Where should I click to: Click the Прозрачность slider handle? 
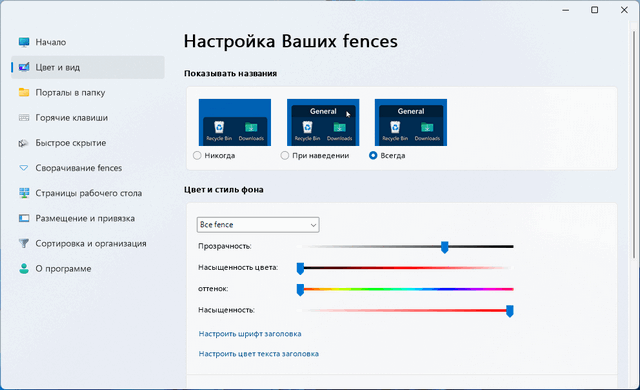point(444,247)
